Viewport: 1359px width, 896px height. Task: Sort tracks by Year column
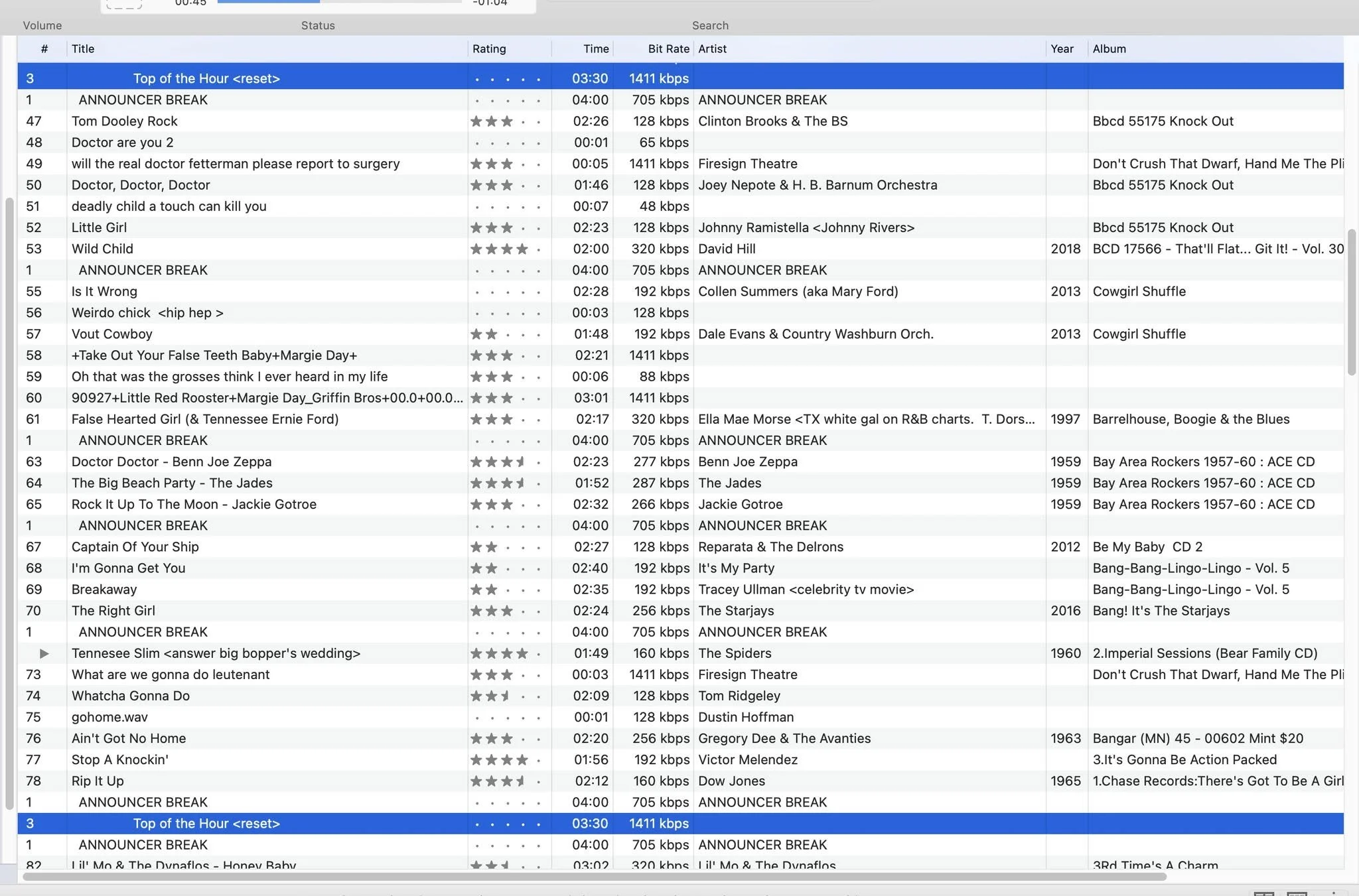1067,49
